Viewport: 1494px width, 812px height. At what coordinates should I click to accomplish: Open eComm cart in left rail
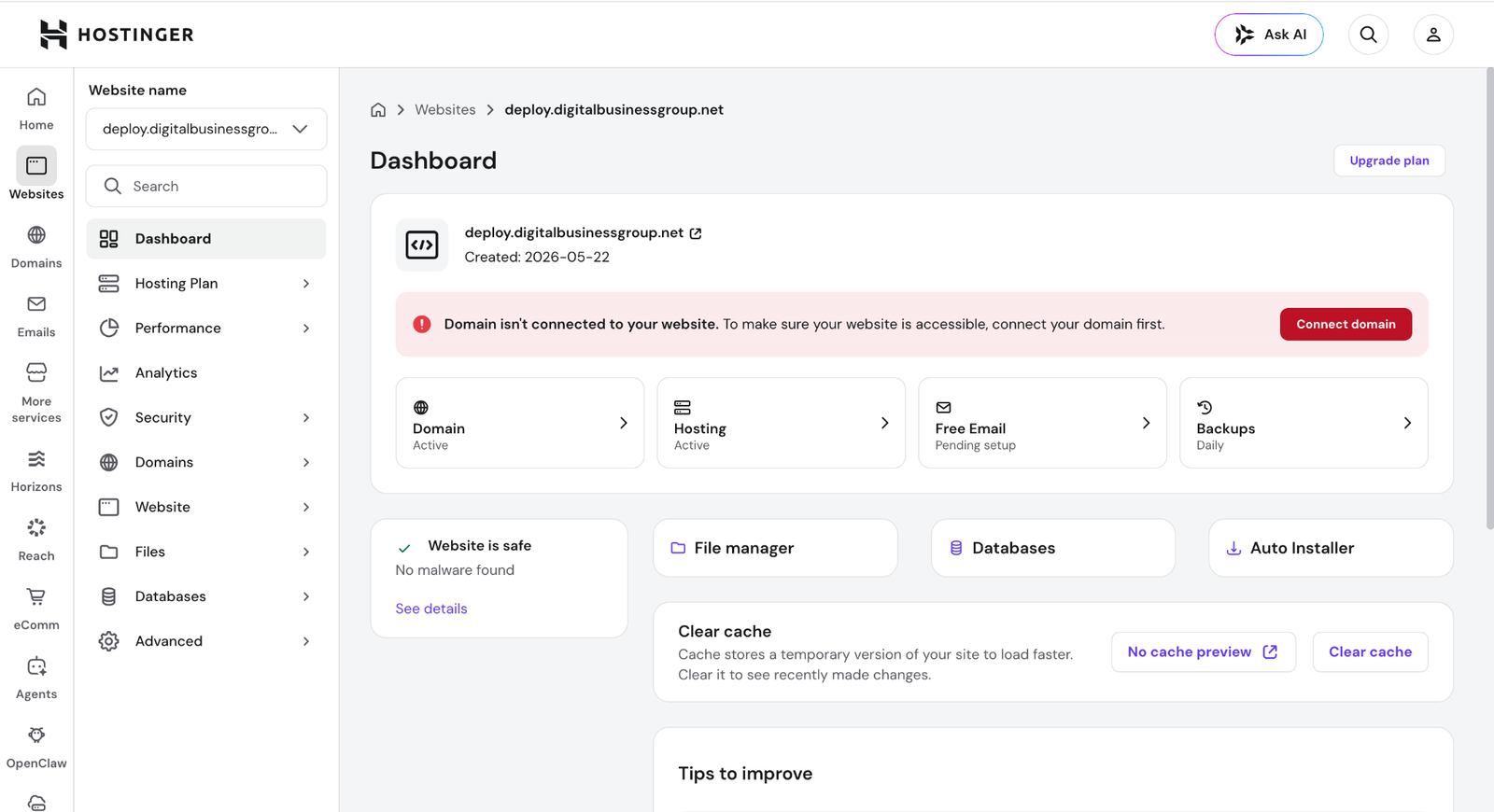tap(36, 609)
